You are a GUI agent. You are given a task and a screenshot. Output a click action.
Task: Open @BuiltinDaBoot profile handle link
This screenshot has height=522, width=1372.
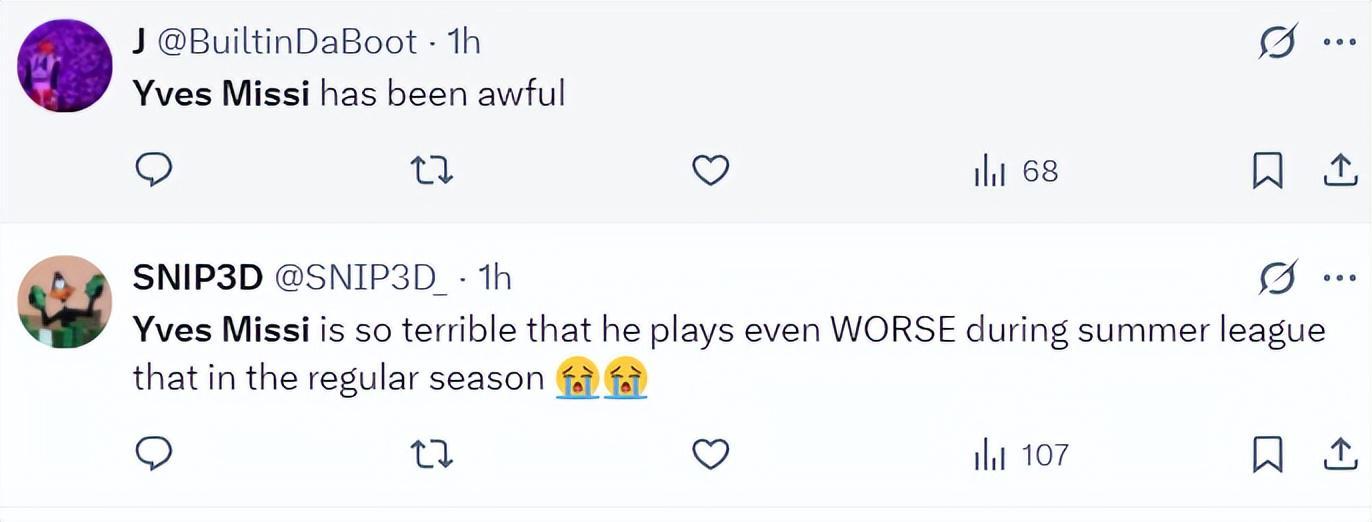coord(288,41)
